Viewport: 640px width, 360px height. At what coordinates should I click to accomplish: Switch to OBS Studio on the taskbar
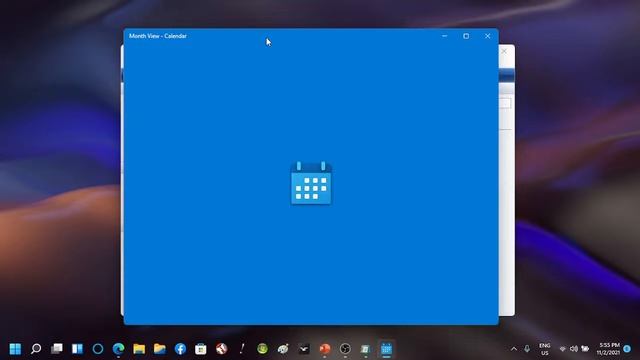345,349
